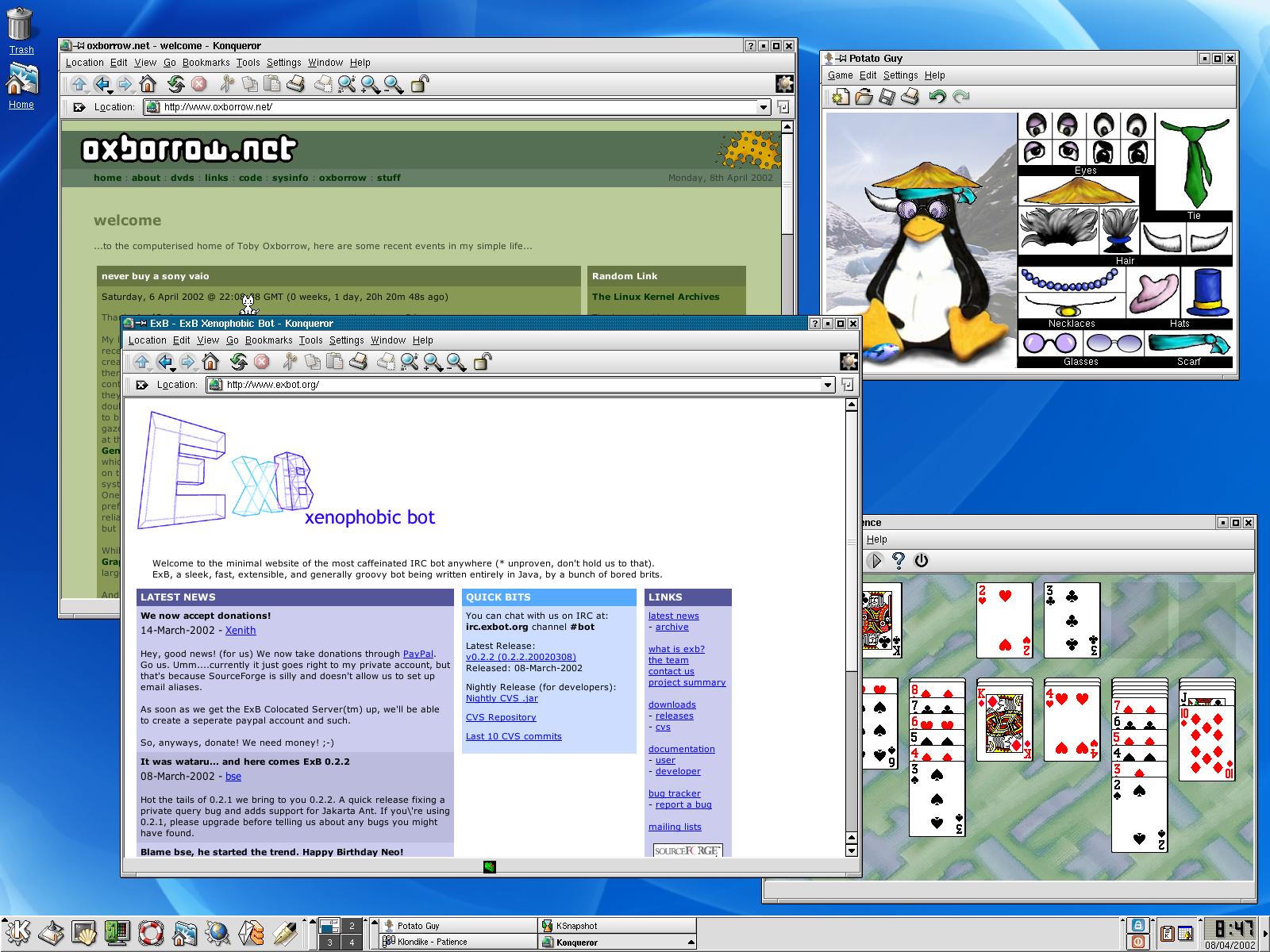The width and height of the screenshot is (1270, 952).
Task: Open the lifesaver Help icon on panel
Action: pos(151,933)
